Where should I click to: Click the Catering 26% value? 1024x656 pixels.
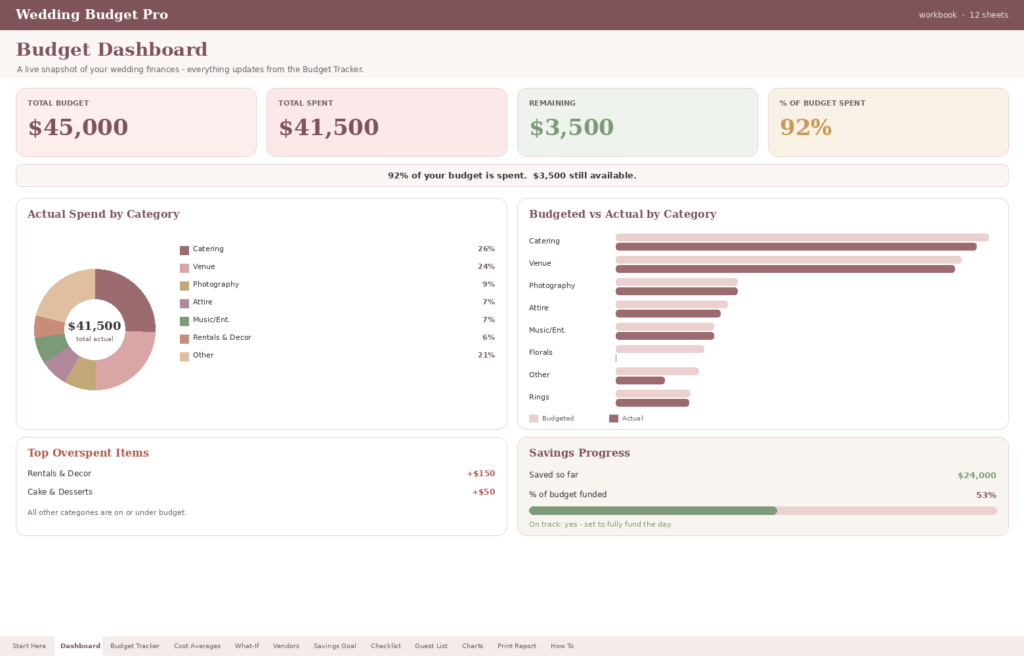pyautogui.click(x=486, y=249)
